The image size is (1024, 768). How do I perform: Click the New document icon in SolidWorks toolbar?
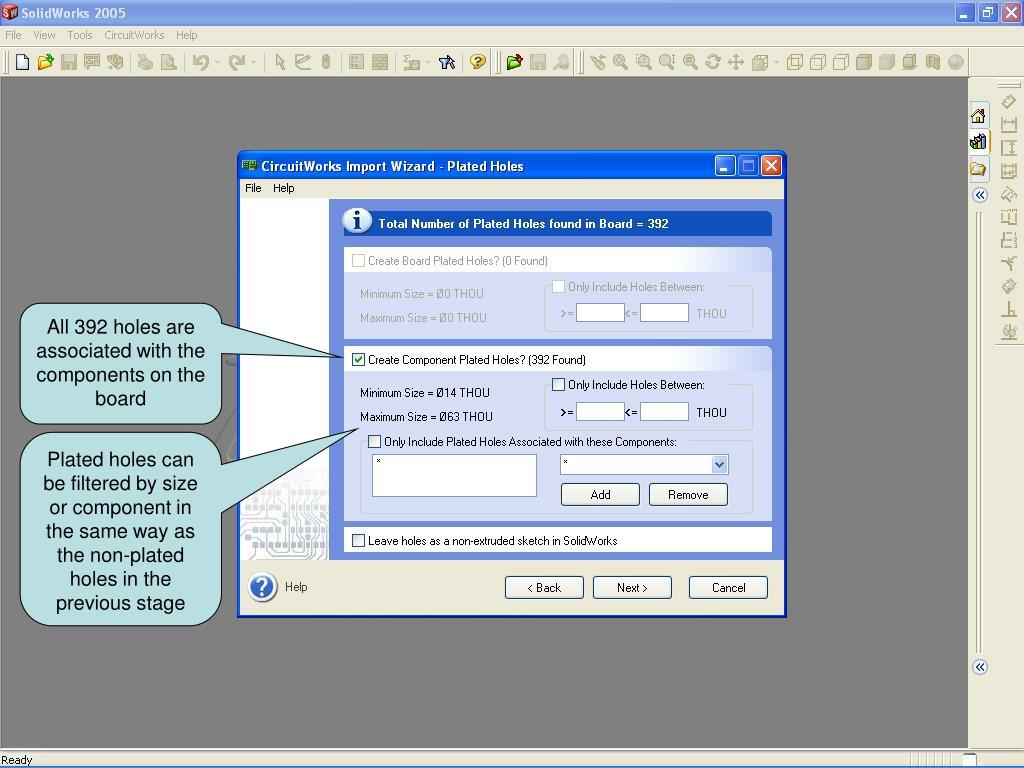click(x=22, y=62)
